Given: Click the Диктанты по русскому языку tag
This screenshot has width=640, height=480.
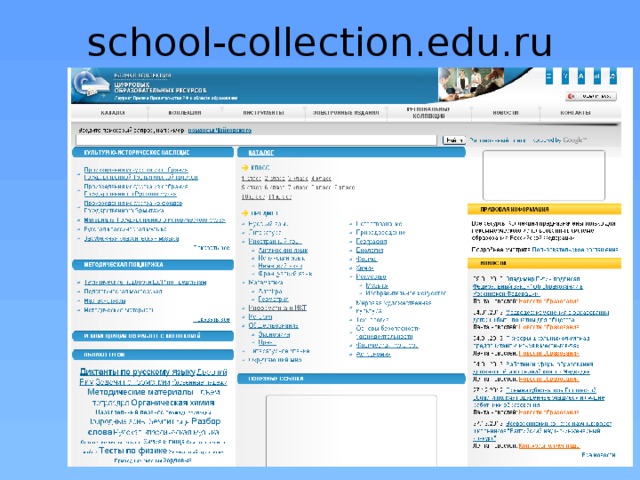Looking at the screenshot, I should click(138, 372).
